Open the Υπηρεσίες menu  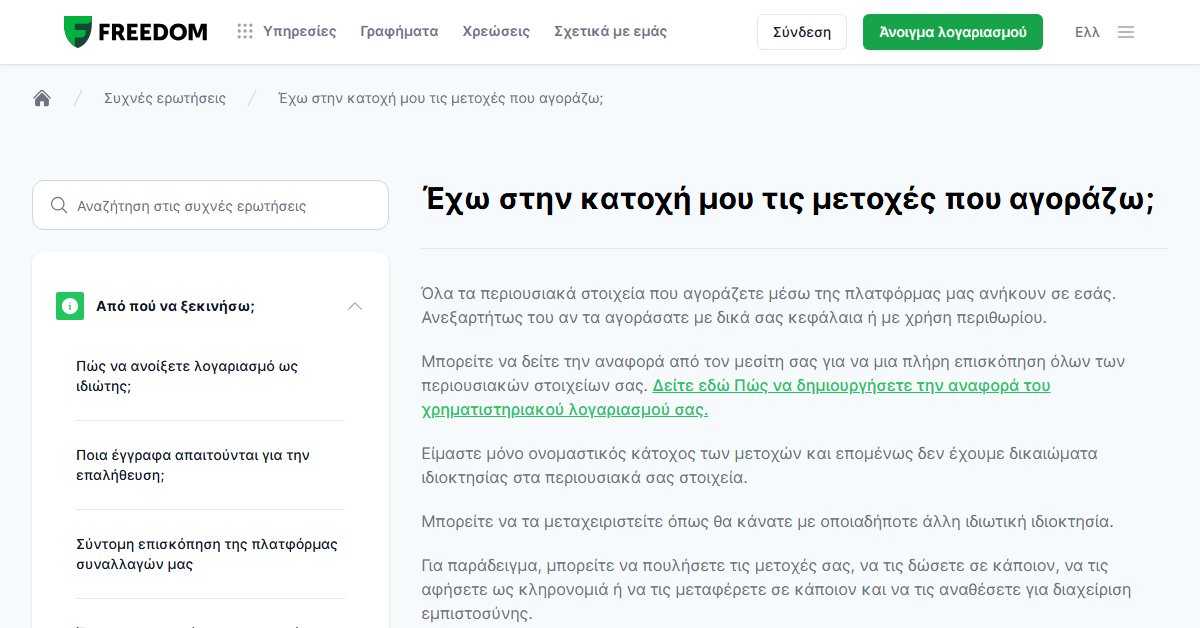click(299, 32)
